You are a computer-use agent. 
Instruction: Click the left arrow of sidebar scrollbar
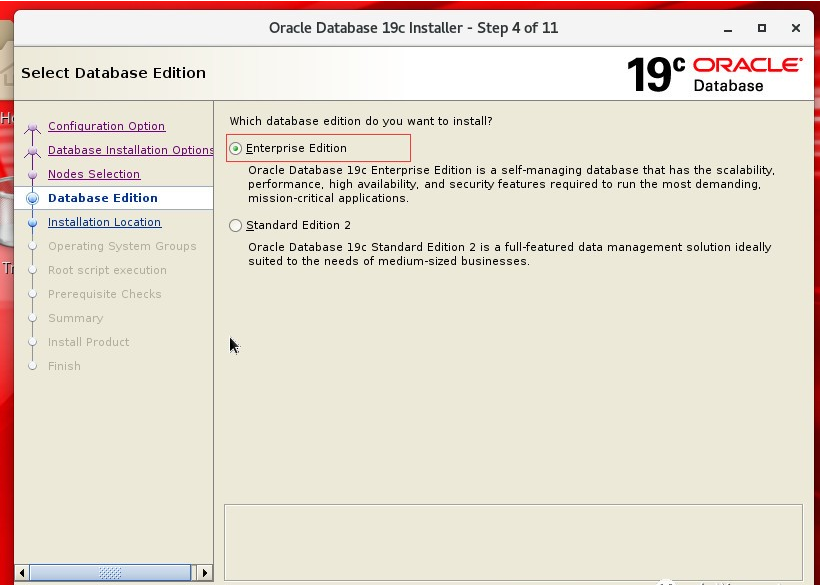(x=22, y=572)
